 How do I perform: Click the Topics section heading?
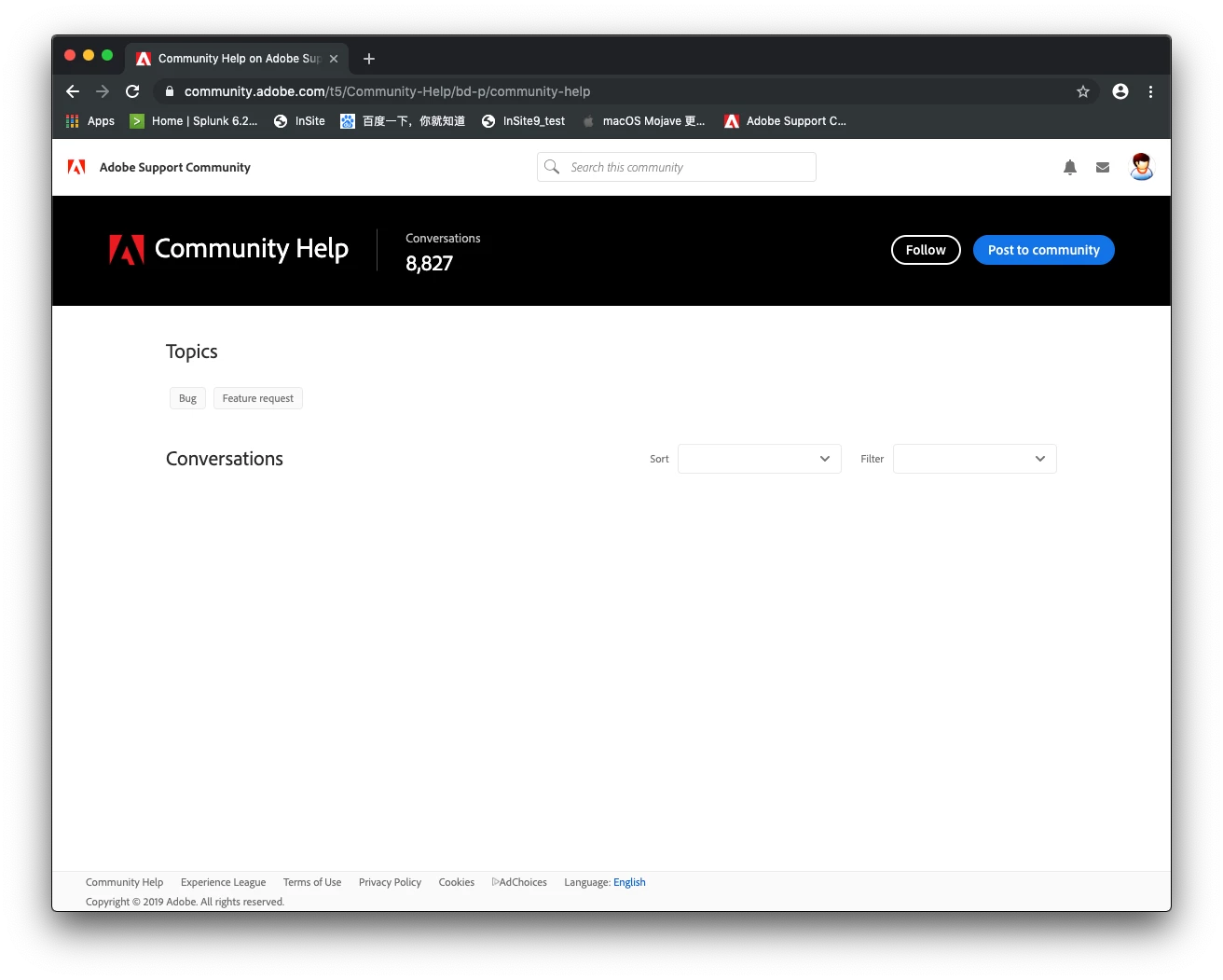191,352
